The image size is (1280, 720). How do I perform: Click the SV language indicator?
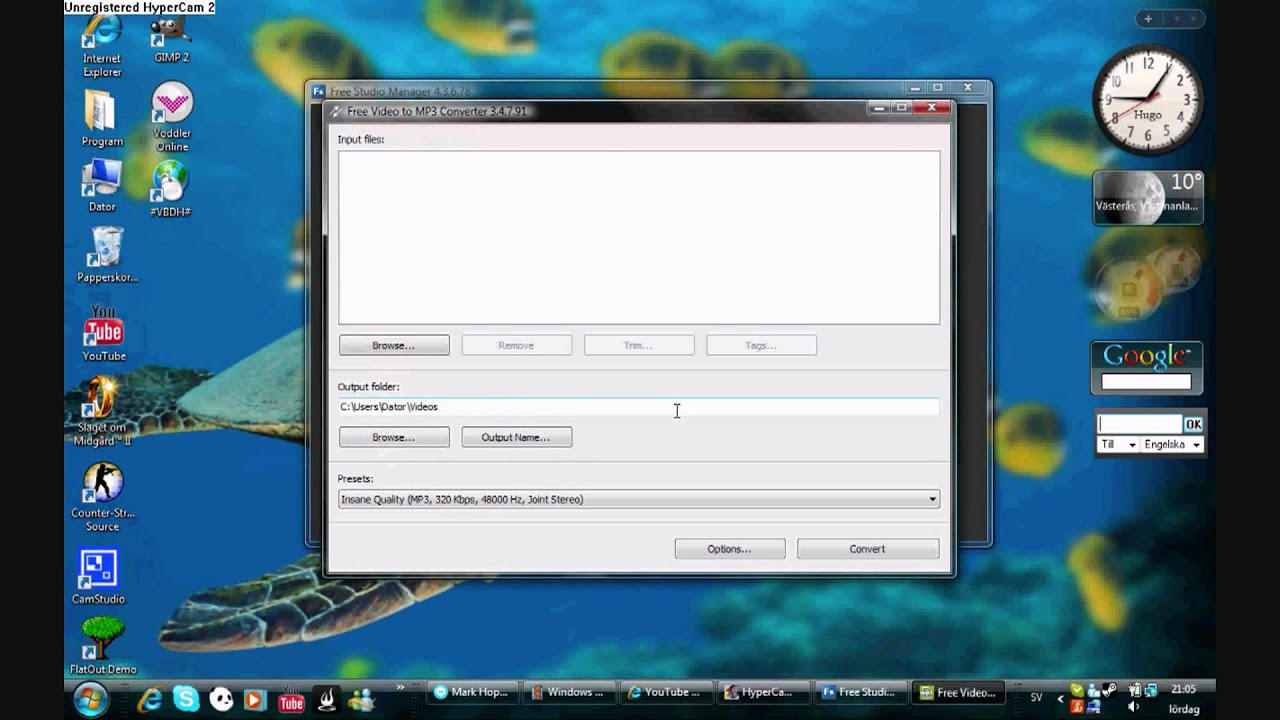(1036, 697)
